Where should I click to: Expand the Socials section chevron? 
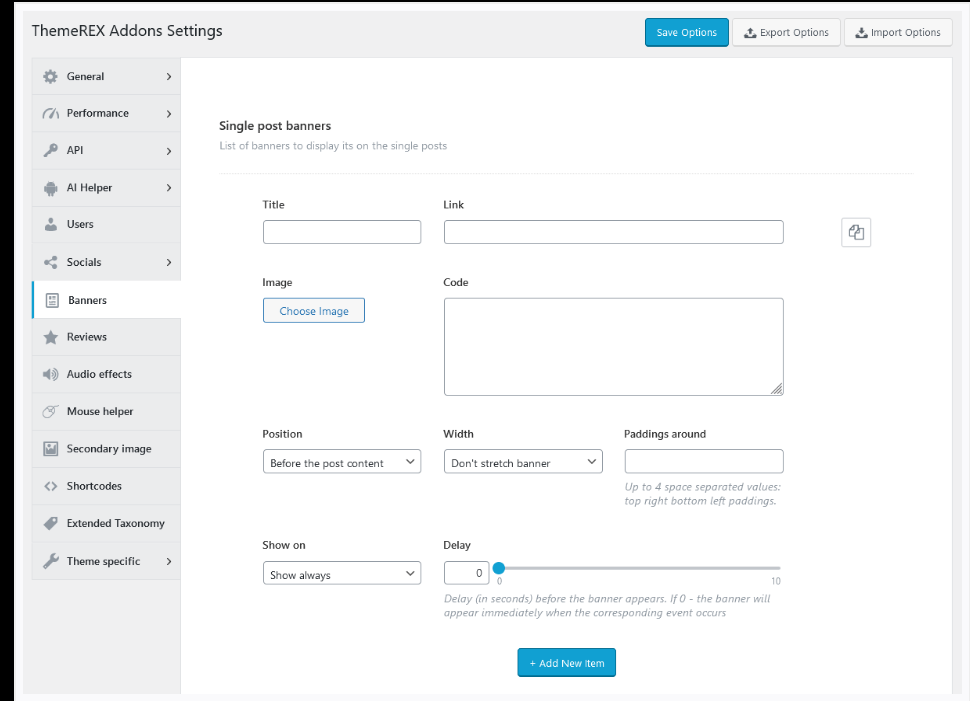click(x=169, y=262)
